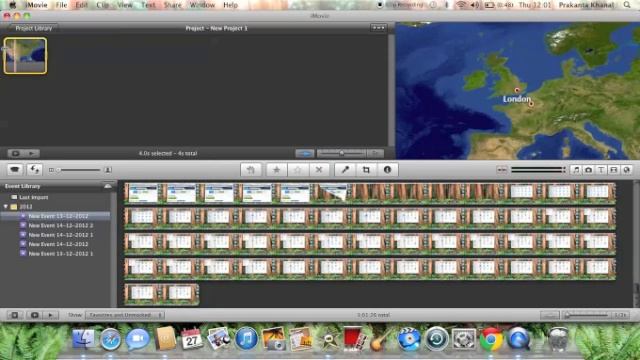Click the project frames-per-thumbnail slider
The height and width of the screenshot is (360, 640).
coord(341,153)
